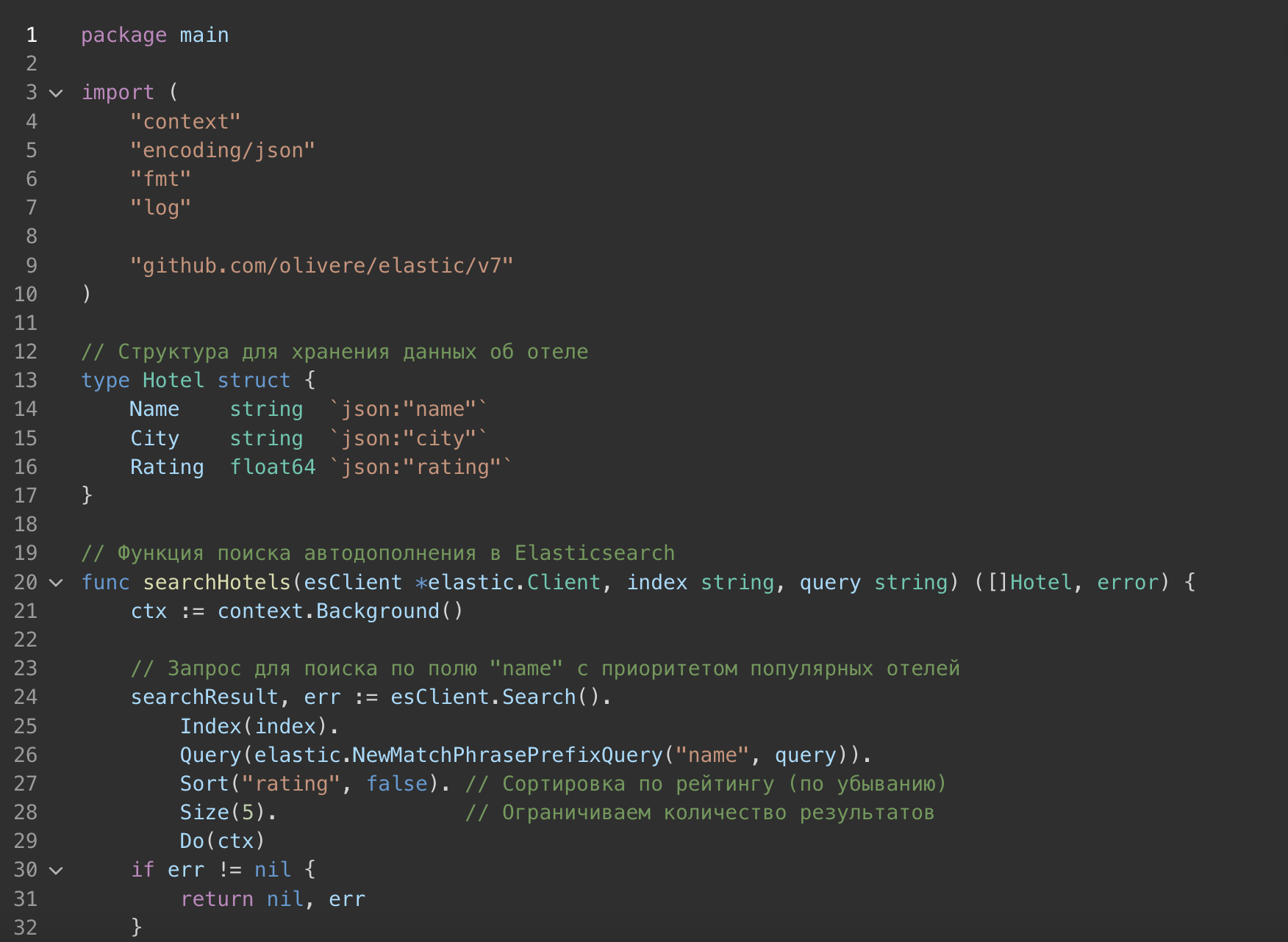Place cursor on the Rating field name
Image resolution: width=1288 pixels, height=942 pixels.
(167, 467)
